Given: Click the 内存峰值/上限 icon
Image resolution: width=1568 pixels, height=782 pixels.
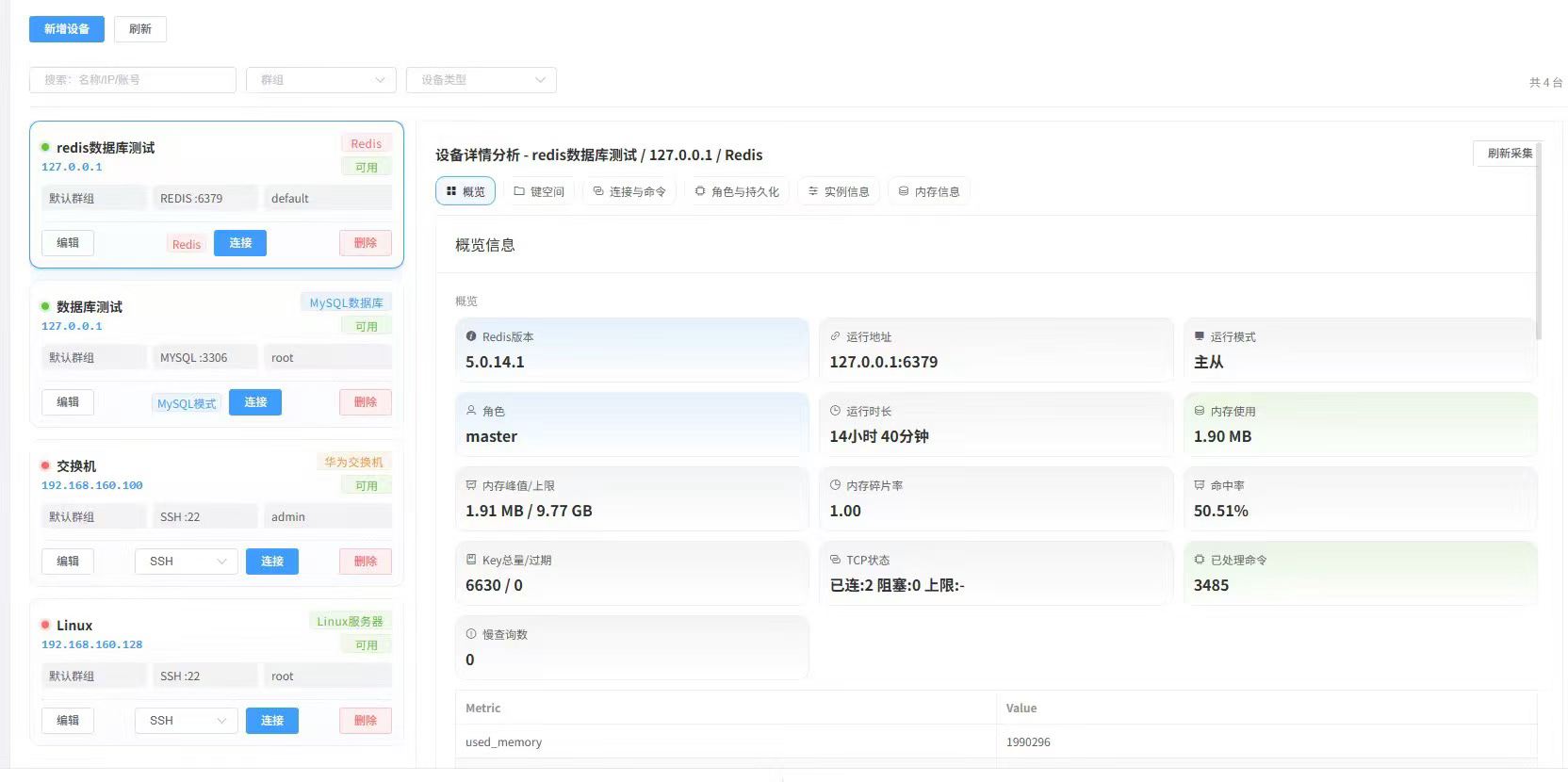Looking at the screenshot, I should (x=471, y=485).
